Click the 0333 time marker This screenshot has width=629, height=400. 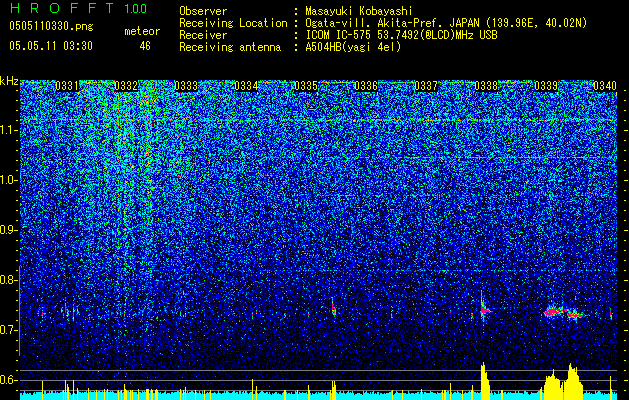(x=186, y=86)
